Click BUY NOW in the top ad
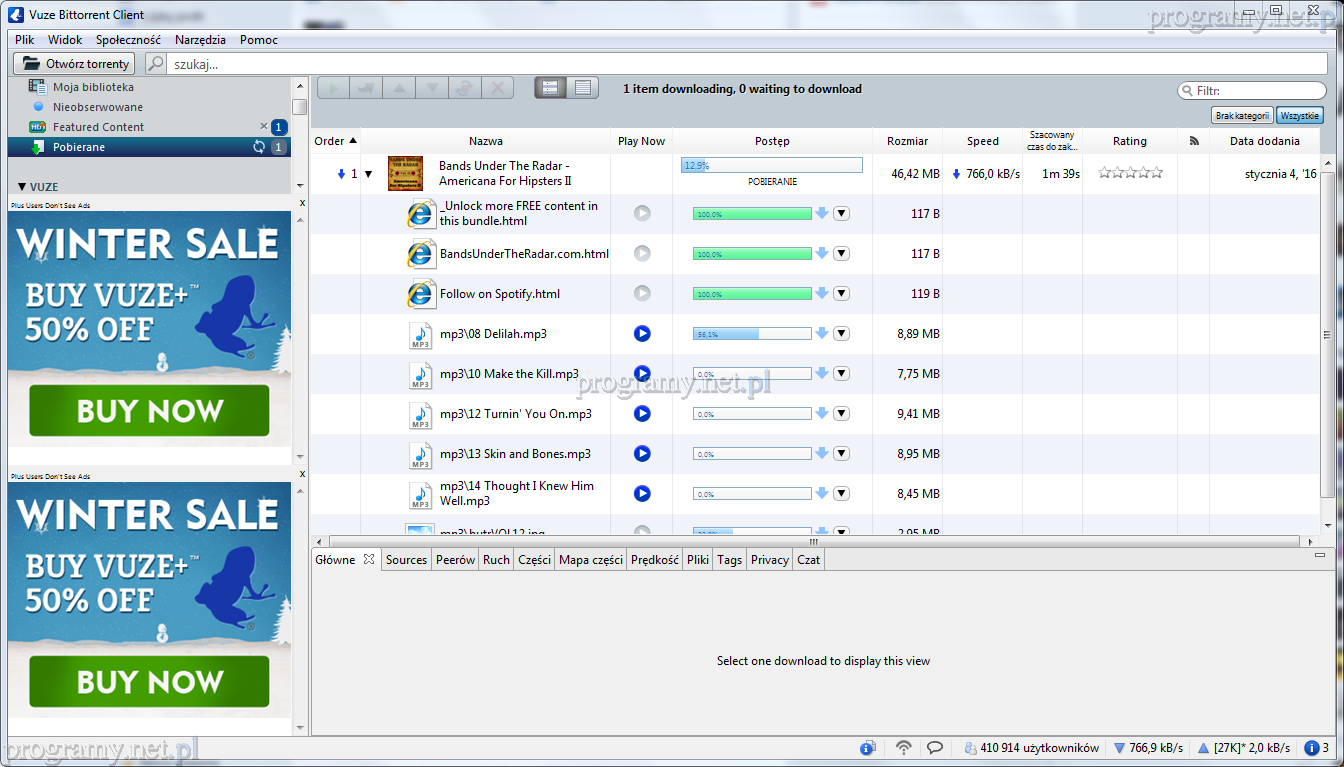Image resolution: width=1344 pixels, height=767 pixels. 149,411
